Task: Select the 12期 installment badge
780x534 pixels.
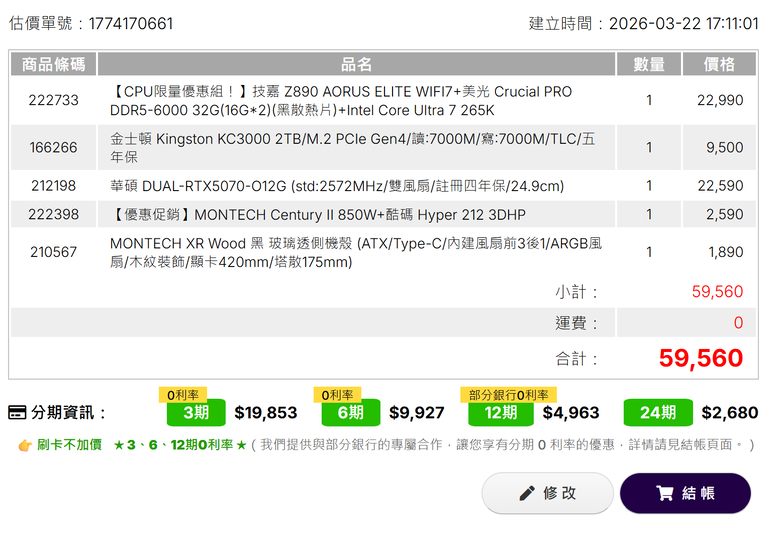Action: [501, 413]
